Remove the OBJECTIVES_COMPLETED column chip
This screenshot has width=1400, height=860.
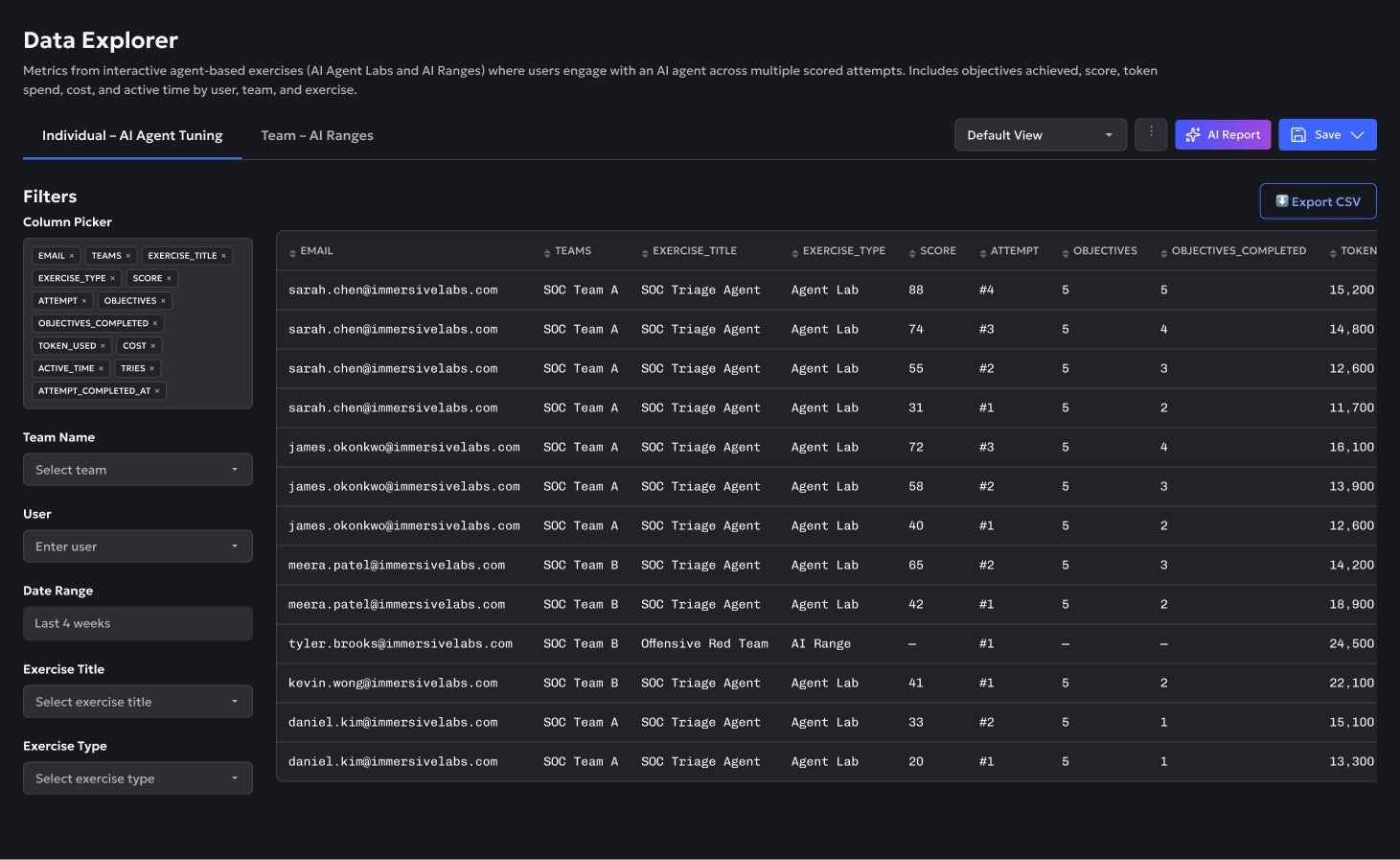(155, 323)
